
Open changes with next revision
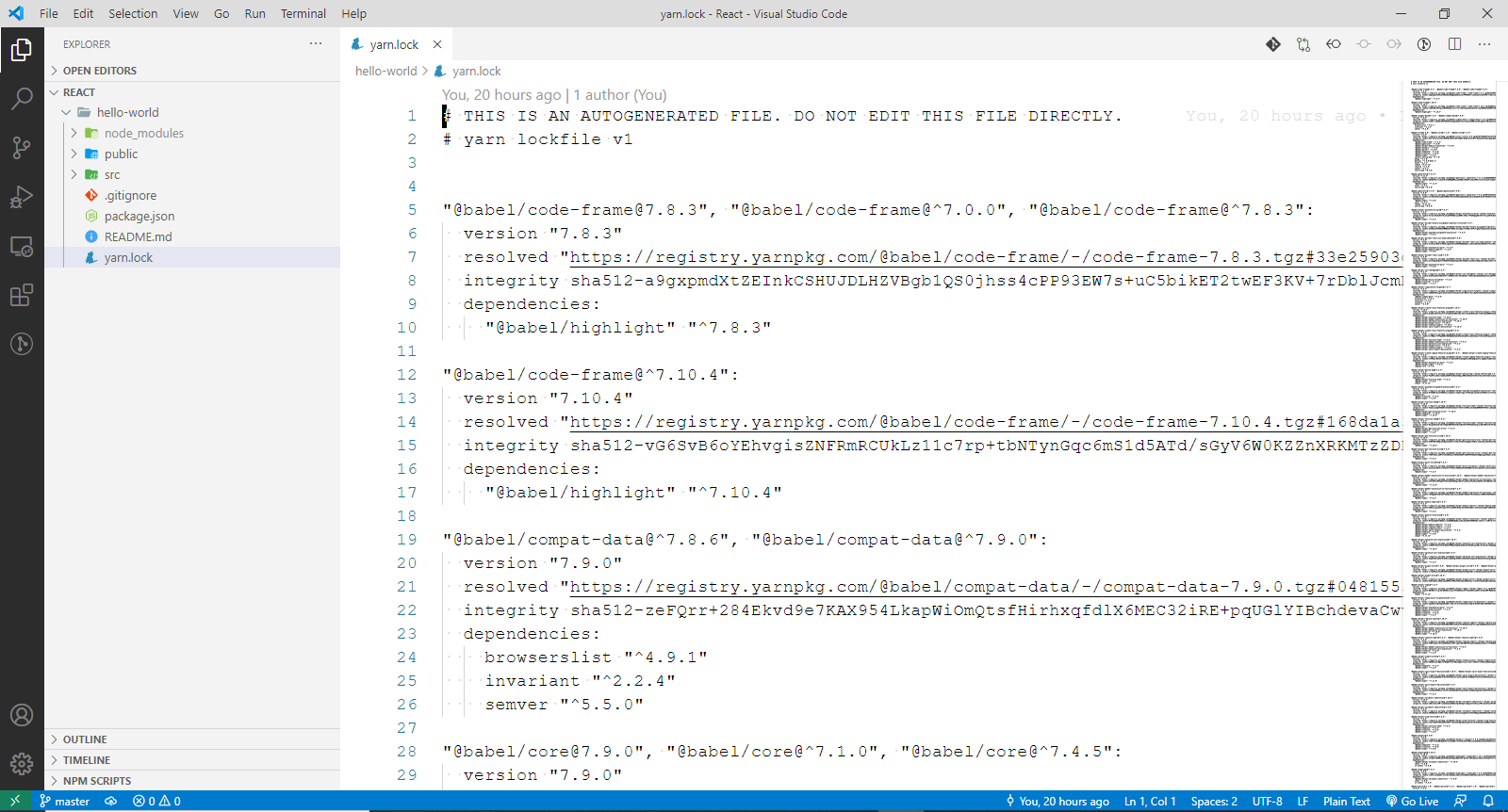tap(1394, 44)
